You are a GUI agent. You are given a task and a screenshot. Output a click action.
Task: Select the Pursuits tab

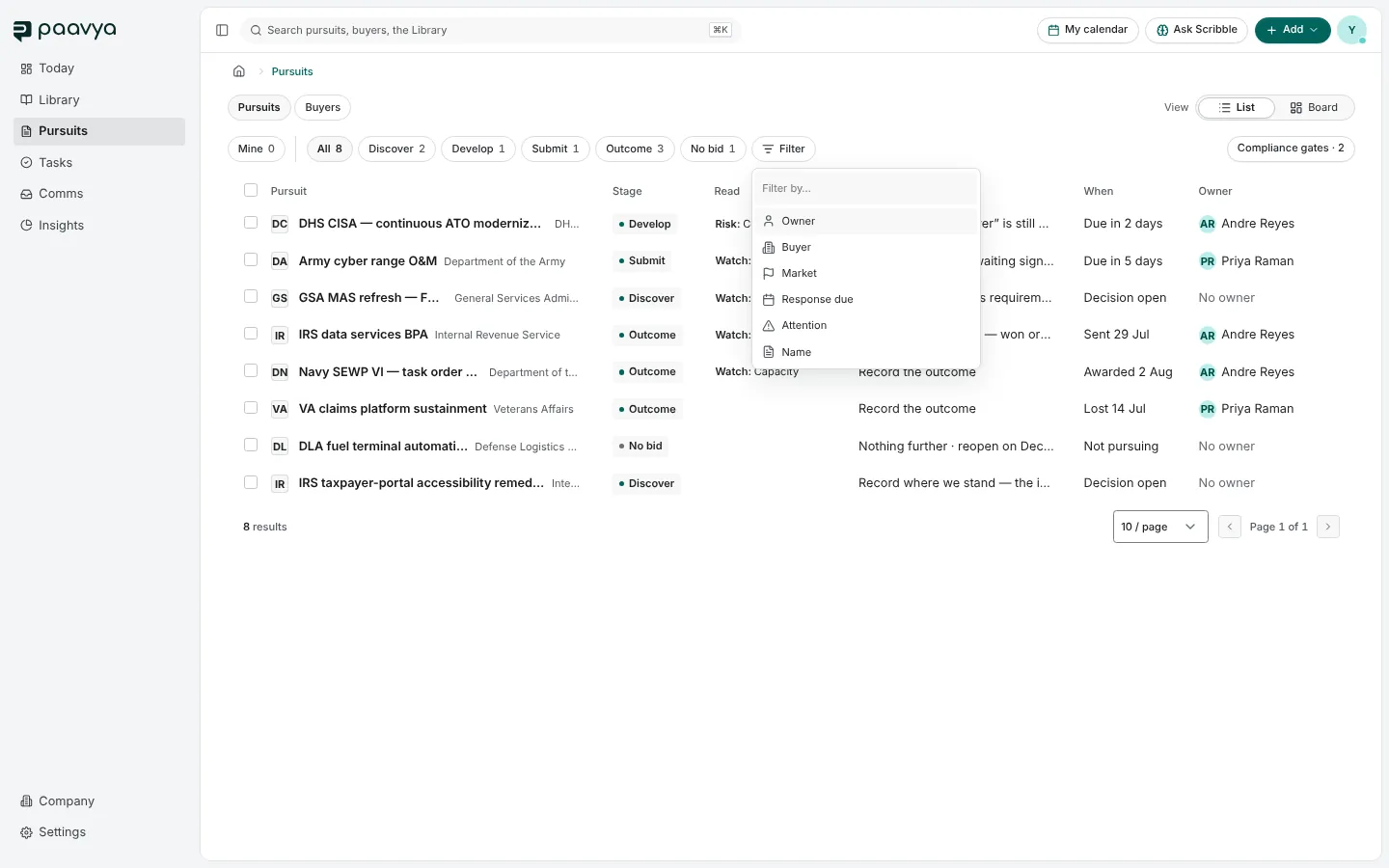coord(259,107)
